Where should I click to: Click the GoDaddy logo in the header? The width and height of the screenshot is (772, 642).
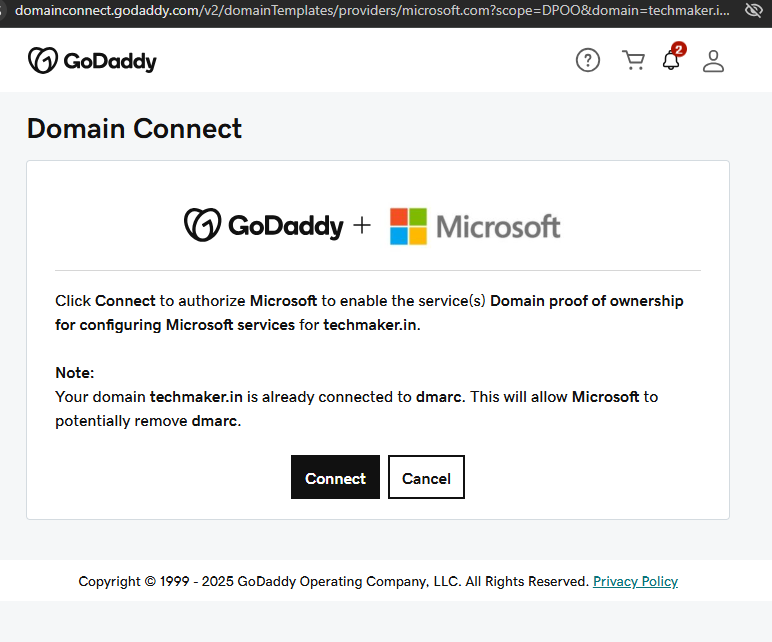pyautogui.click(x=92, y=61)
